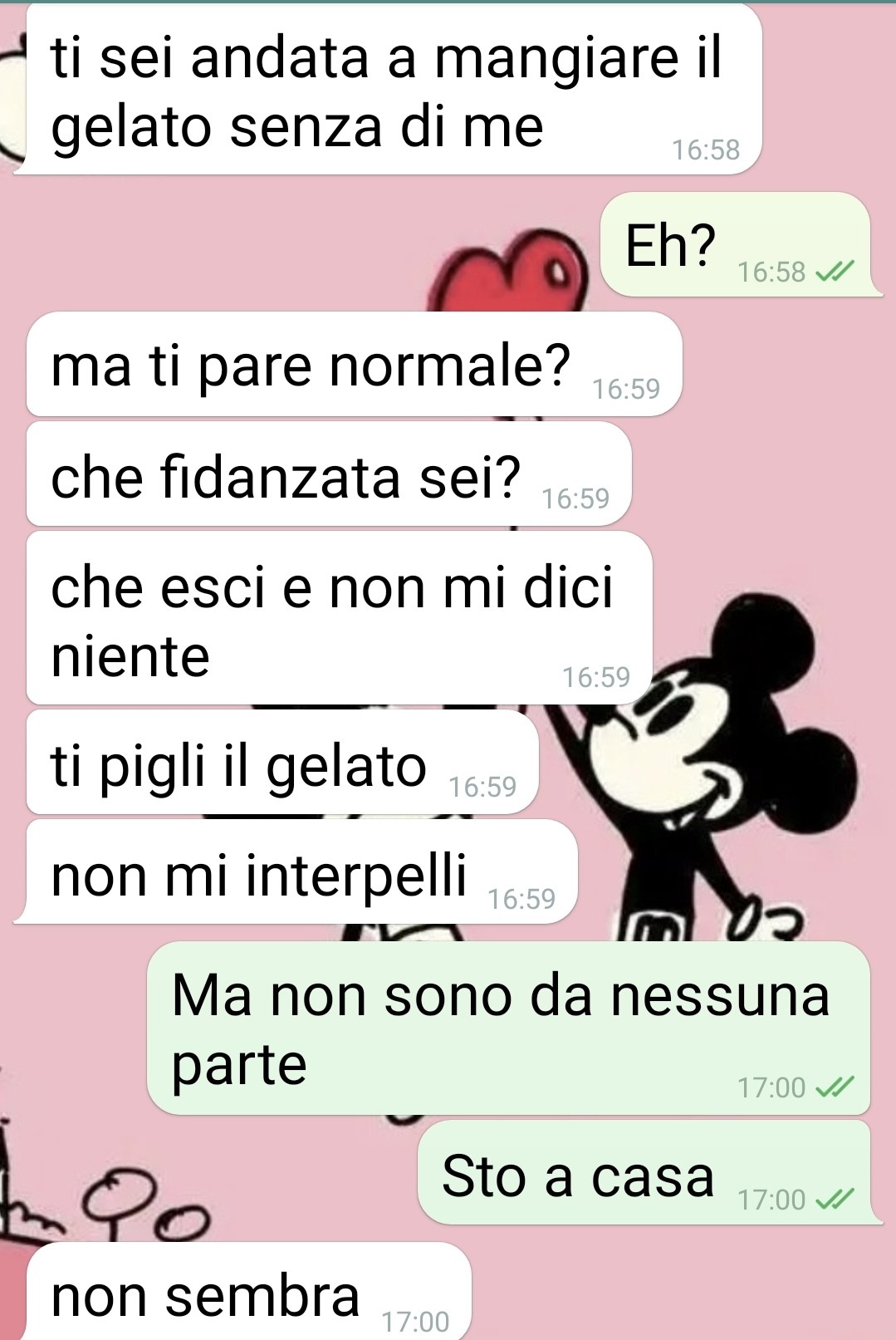Screen dimensions: 896x1340
Task: Select the 'ma ti pare normale?' message
Action: point(354,364)
